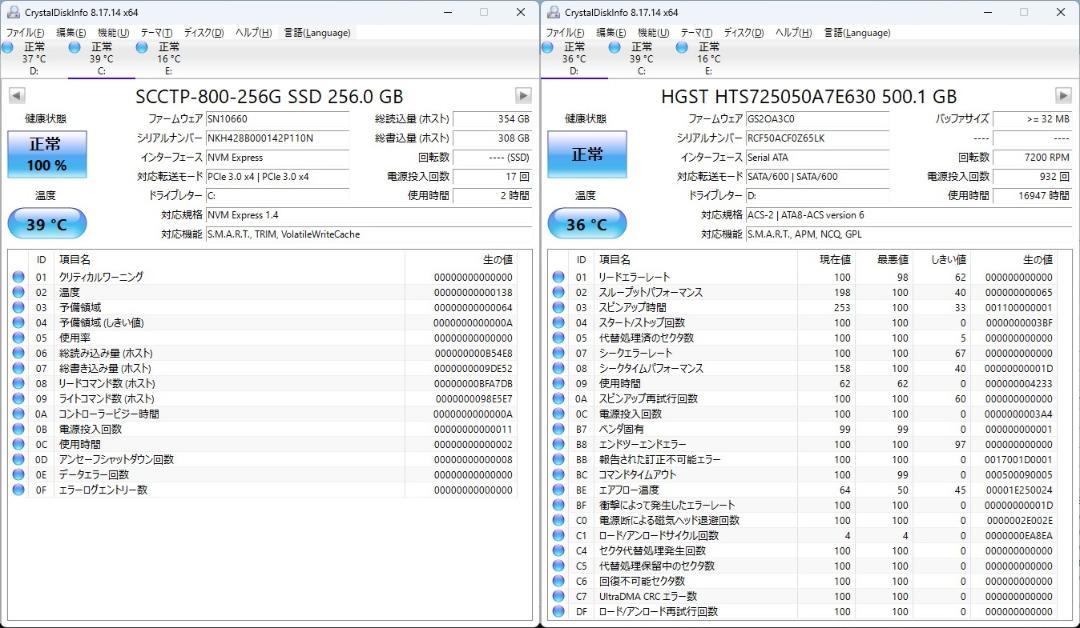Go to previous disk in SCCTP window
This screenshot has height=628, width=1080.
tap(17, 96)
